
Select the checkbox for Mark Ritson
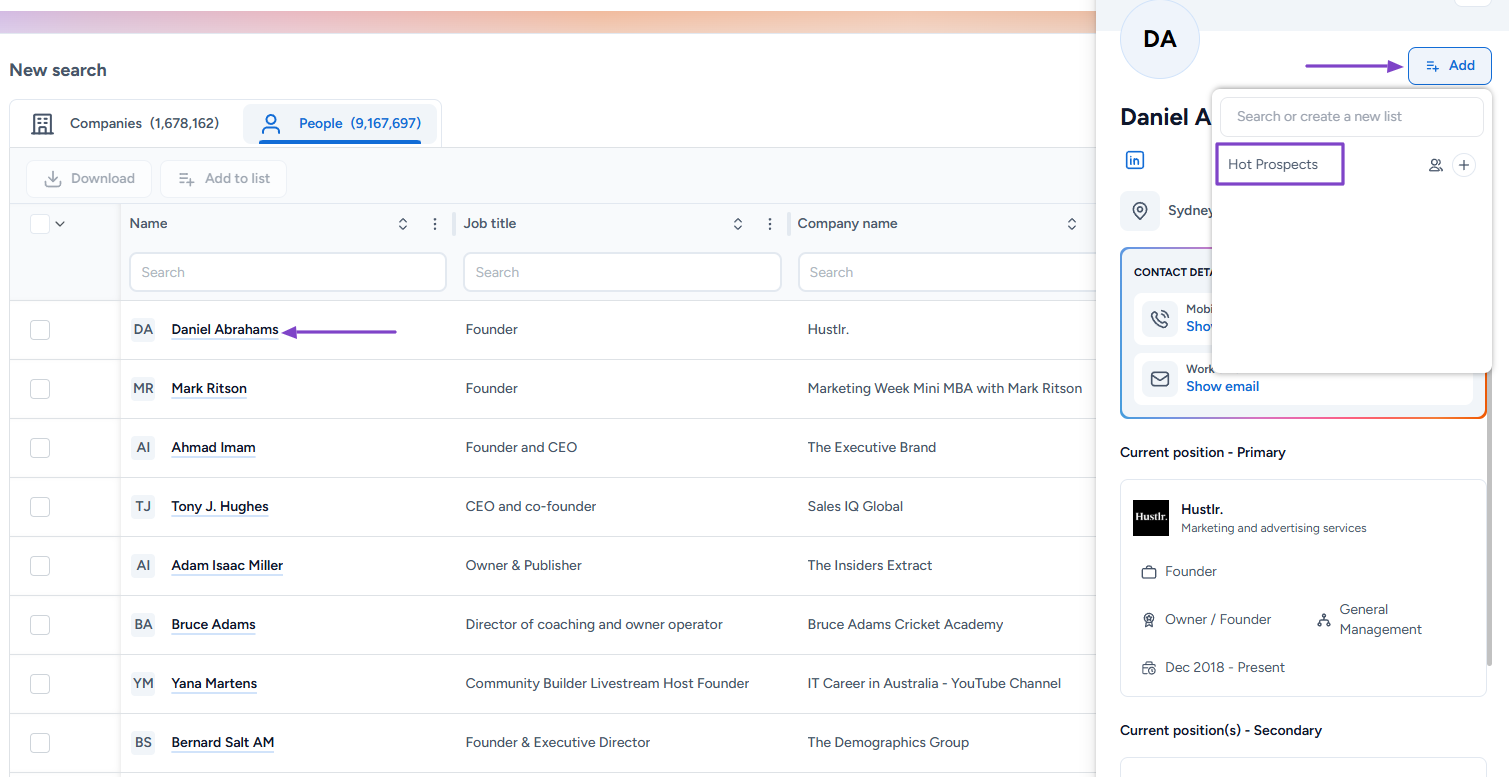coord(40,389)
